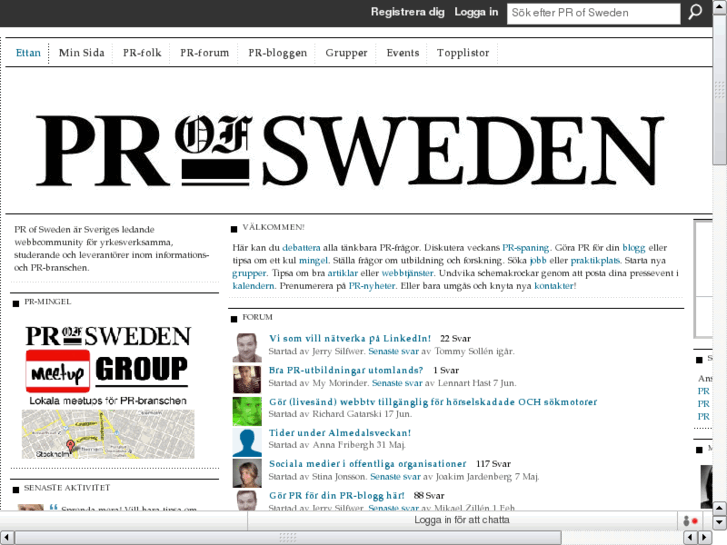Open thread Tider under Almedalsveckan
Image resolution: width=727 pixels, height=545 pixels.
(340, 433)
